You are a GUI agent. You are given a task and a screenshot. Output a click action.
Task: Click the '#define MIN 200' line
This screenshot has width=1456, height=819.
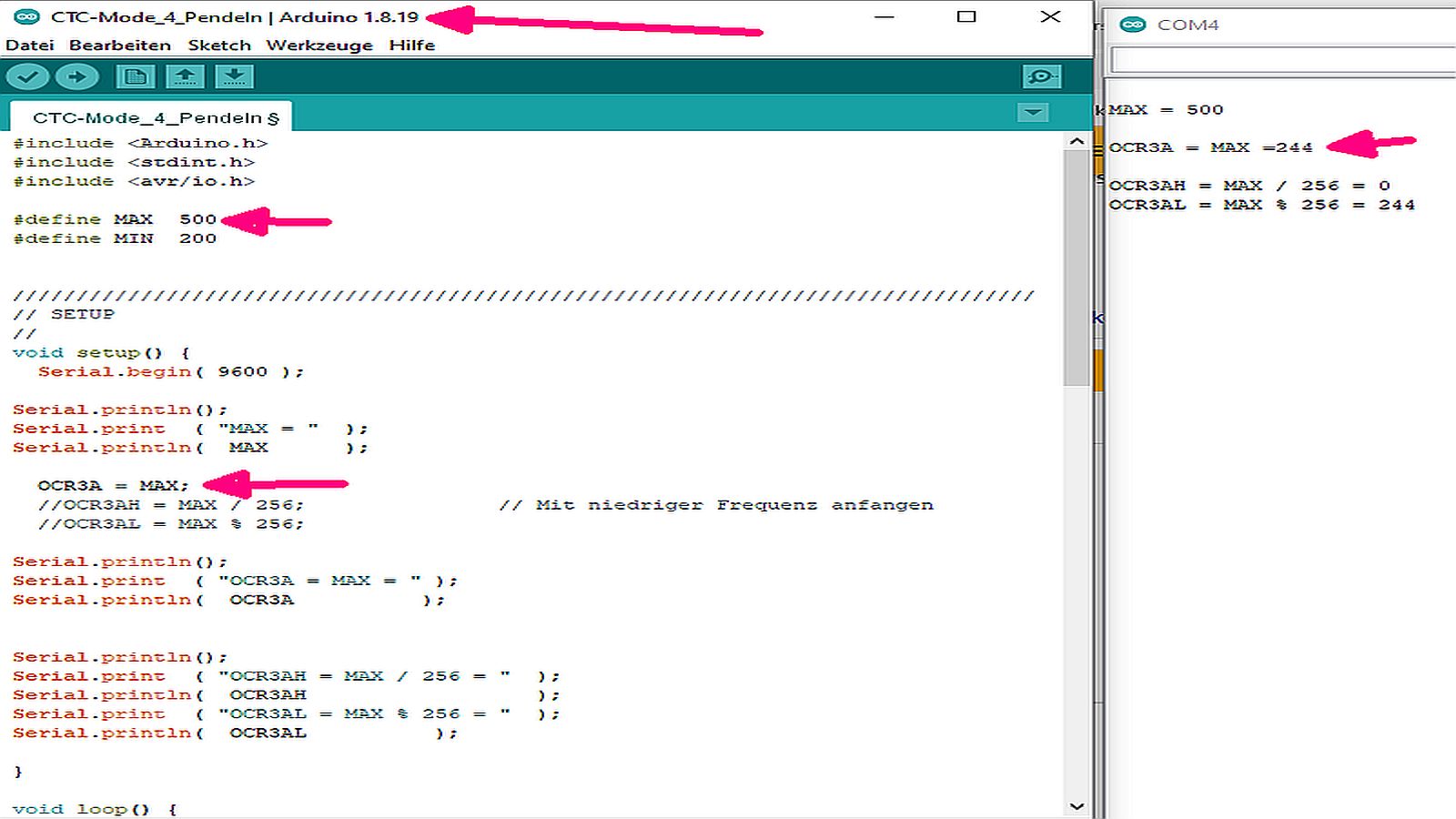click(x=115, y=238)
